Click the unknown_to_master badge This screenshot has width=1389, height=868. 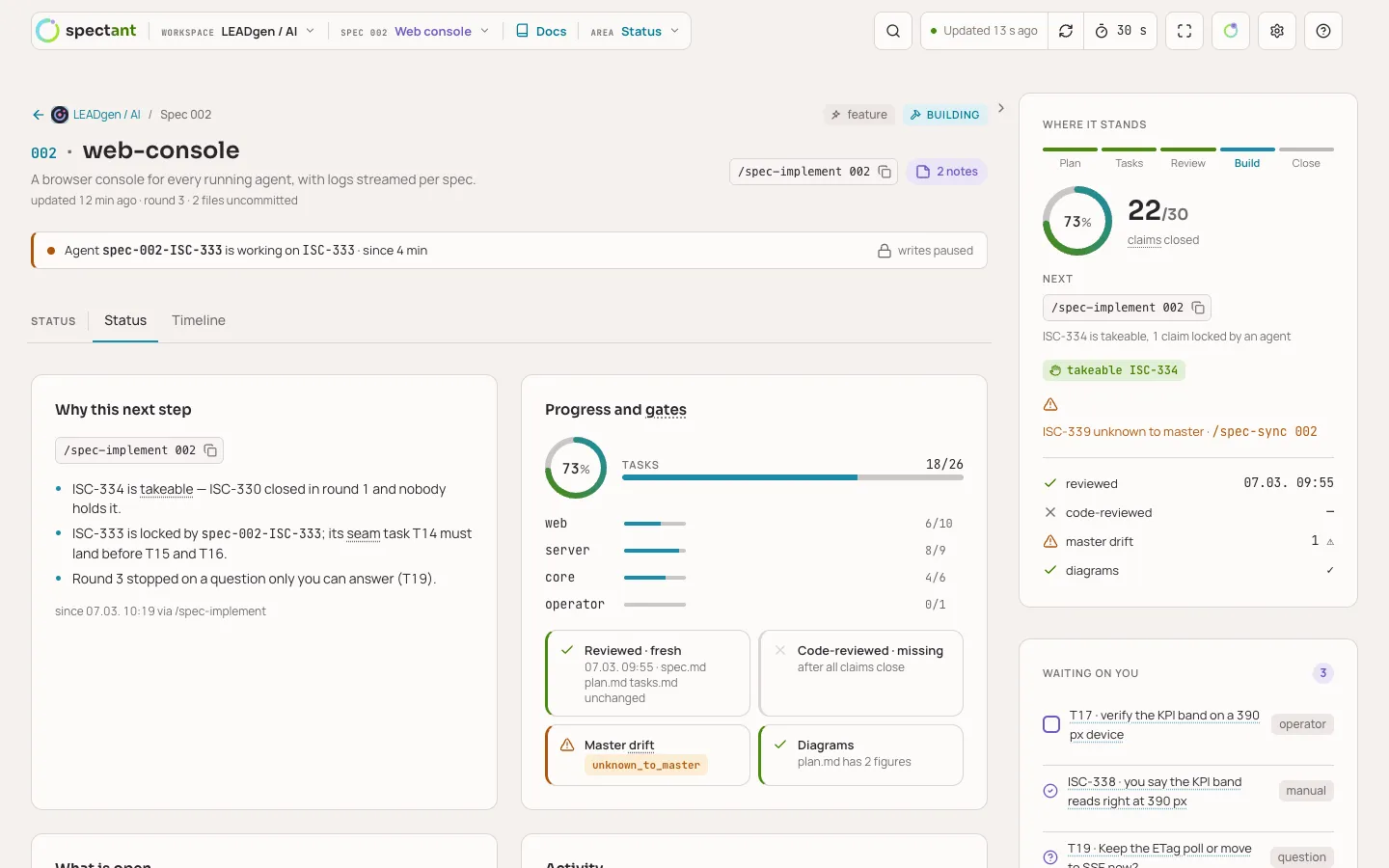646,765
